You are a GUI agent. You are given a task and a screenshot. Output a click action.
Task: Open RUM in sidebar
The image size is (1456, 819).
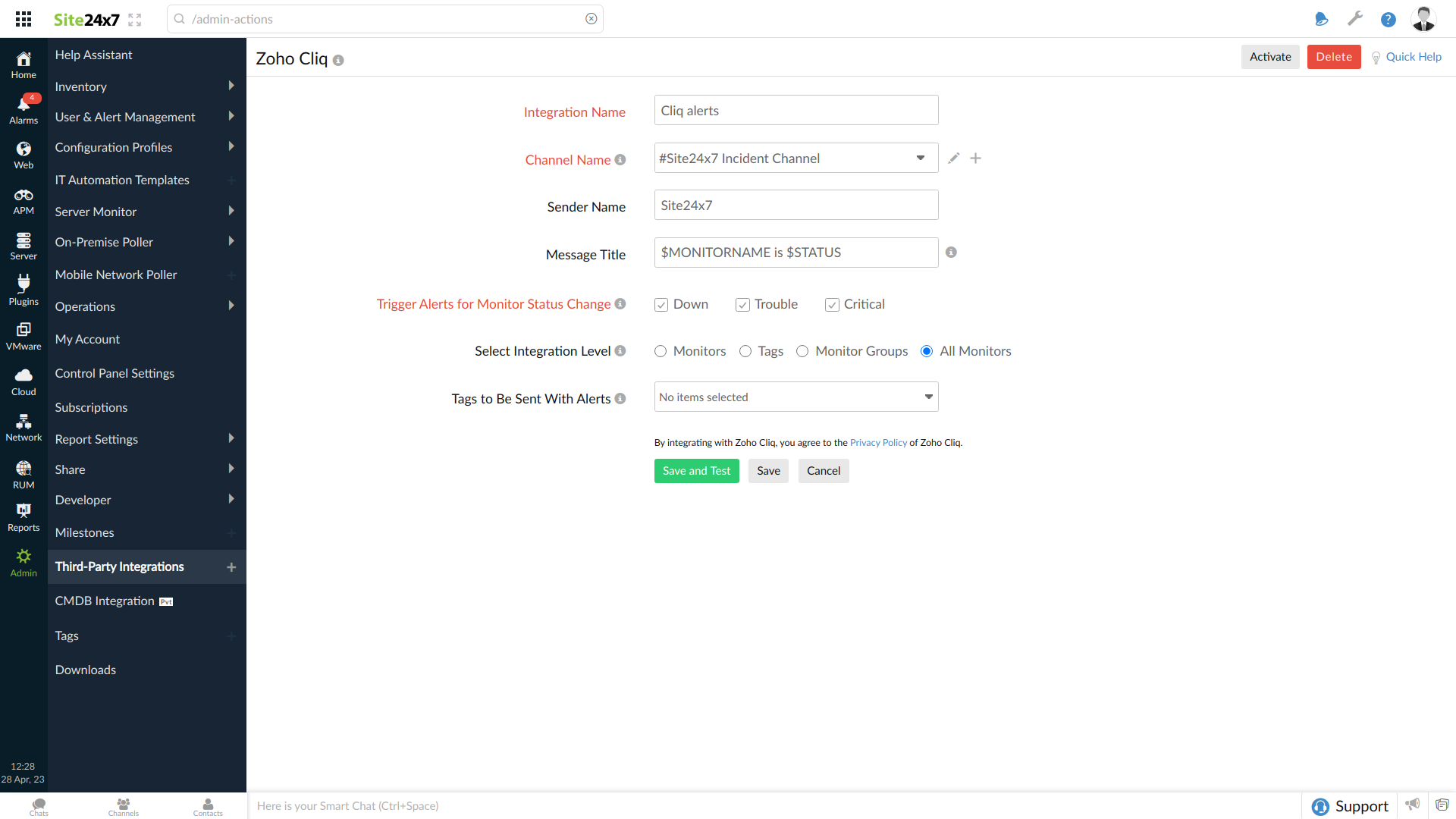24,475
